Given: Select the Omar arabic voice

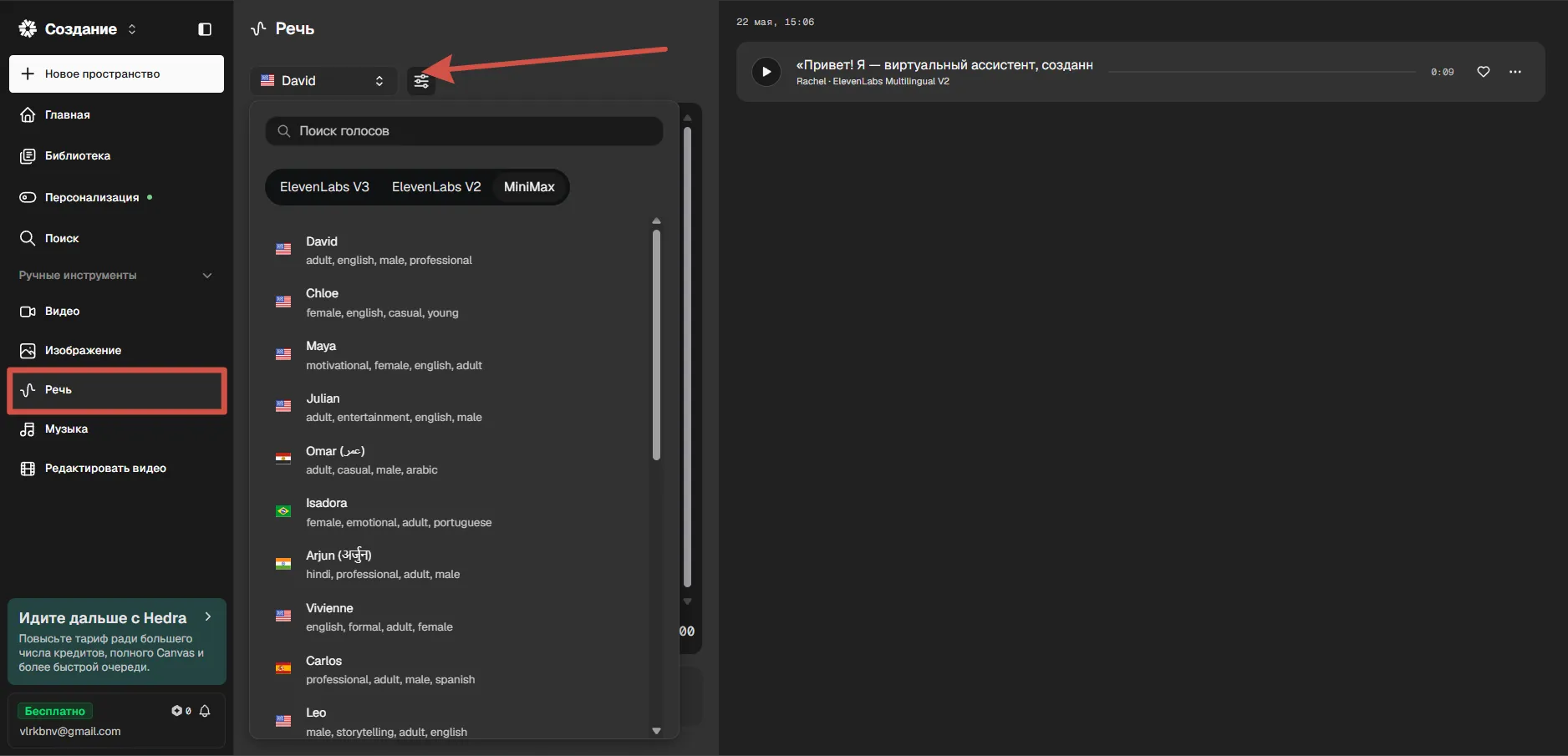Looking at the screenshot, I should point(456,459).
